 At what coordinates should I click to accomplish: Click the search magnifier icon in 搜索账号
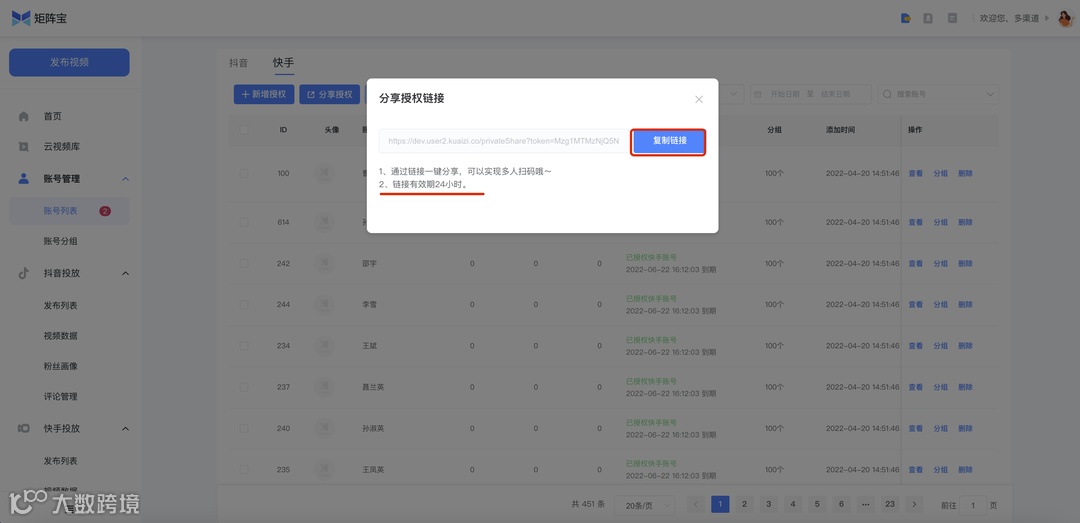click(x=887, y=94)
